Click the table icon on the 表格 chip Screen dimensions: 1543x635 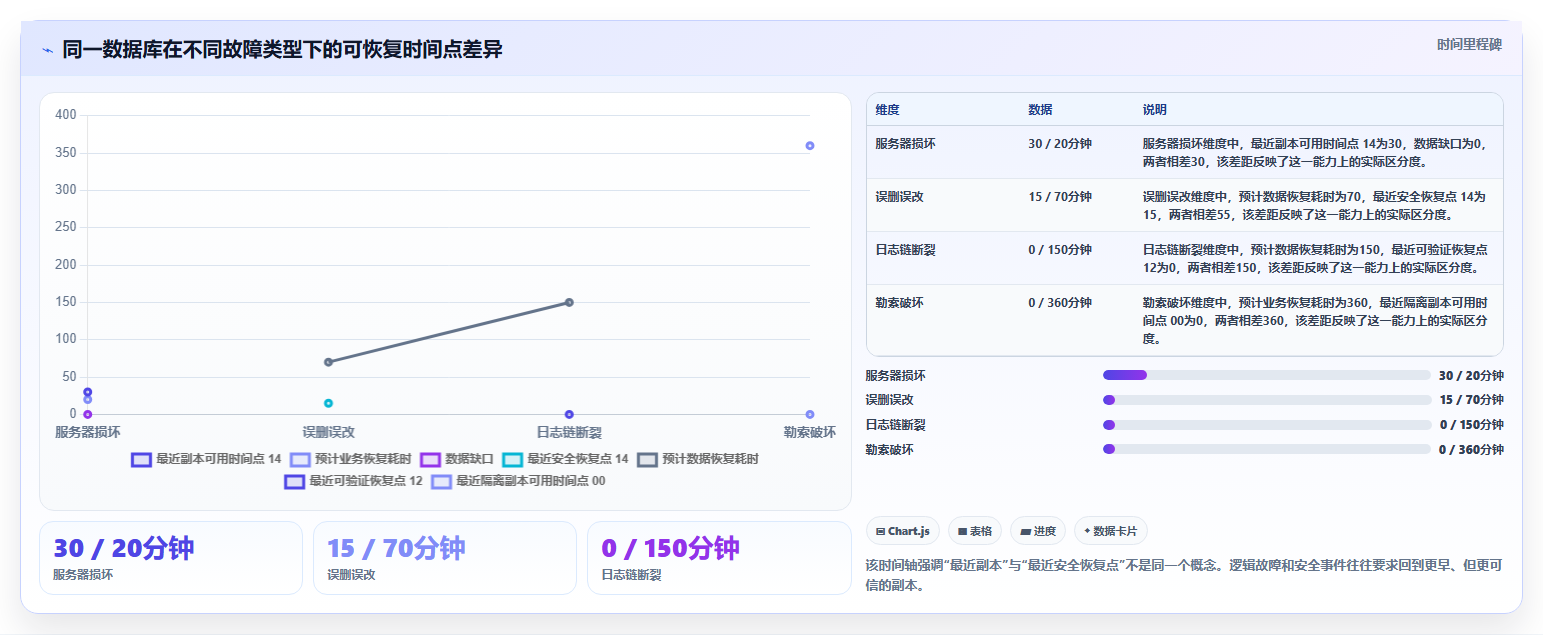click(x=962, y=531)
